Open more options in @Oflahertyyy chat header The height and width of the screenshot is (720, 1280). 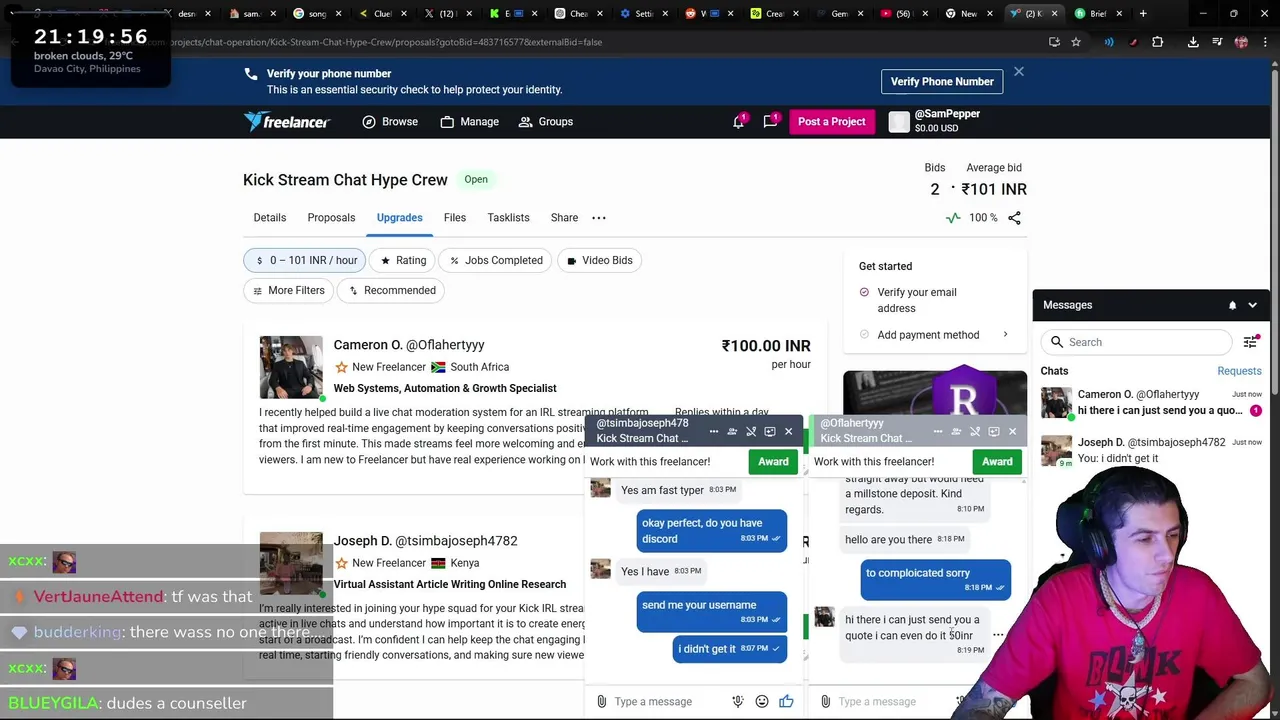pos(937,431)
